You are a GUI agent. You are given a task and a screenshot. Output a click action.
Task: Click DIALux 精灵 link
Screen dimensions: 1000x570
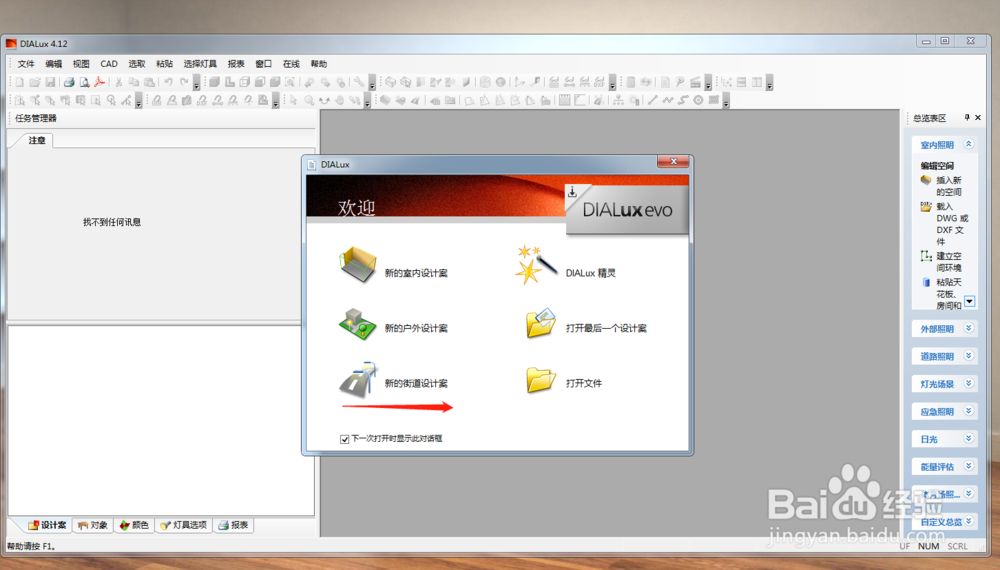click(x=591, y=273)
